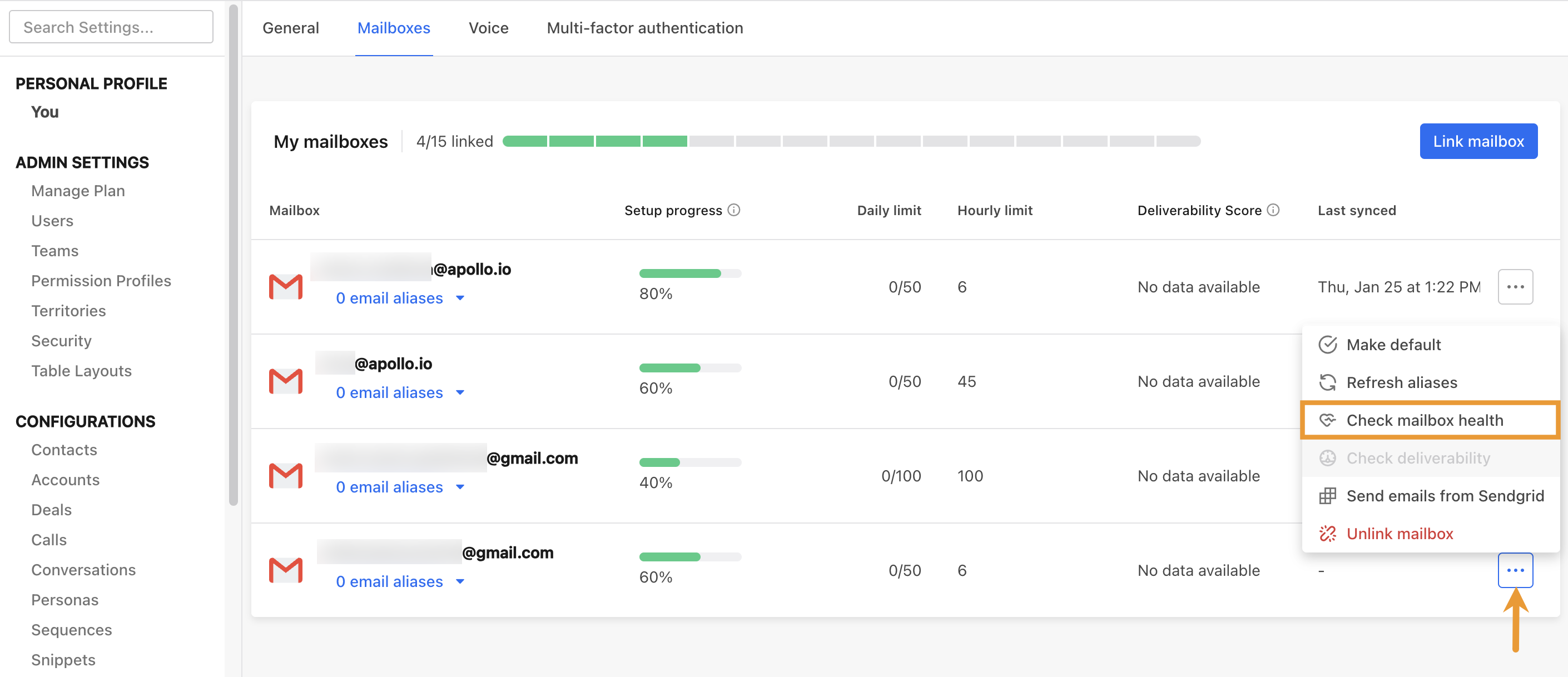Open the aliases dropdown on the 40% gmail mailbox
1568x677 pixels.
coord(462,486)
